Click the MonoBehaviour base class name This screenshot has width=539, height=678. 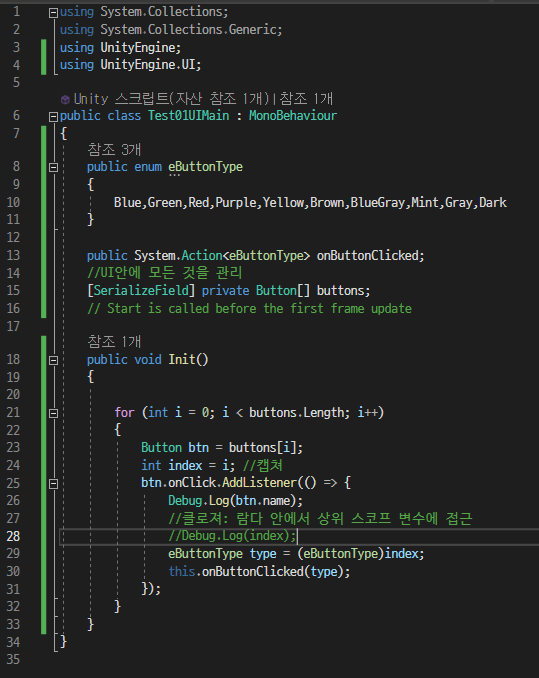(293, 116)
